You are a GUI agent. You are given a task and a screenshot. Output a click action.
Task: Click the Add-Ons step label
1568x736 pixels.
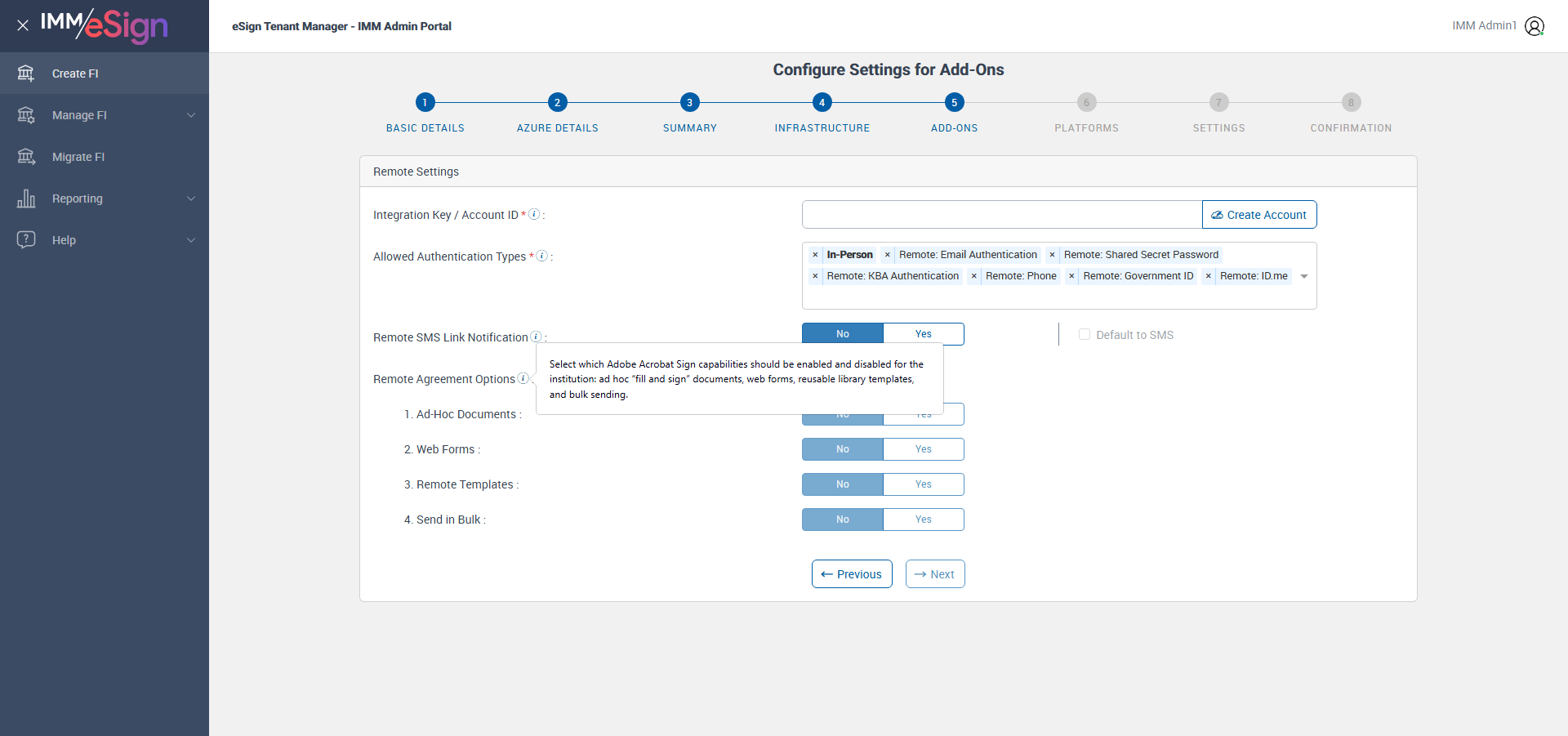coord(954,128)
